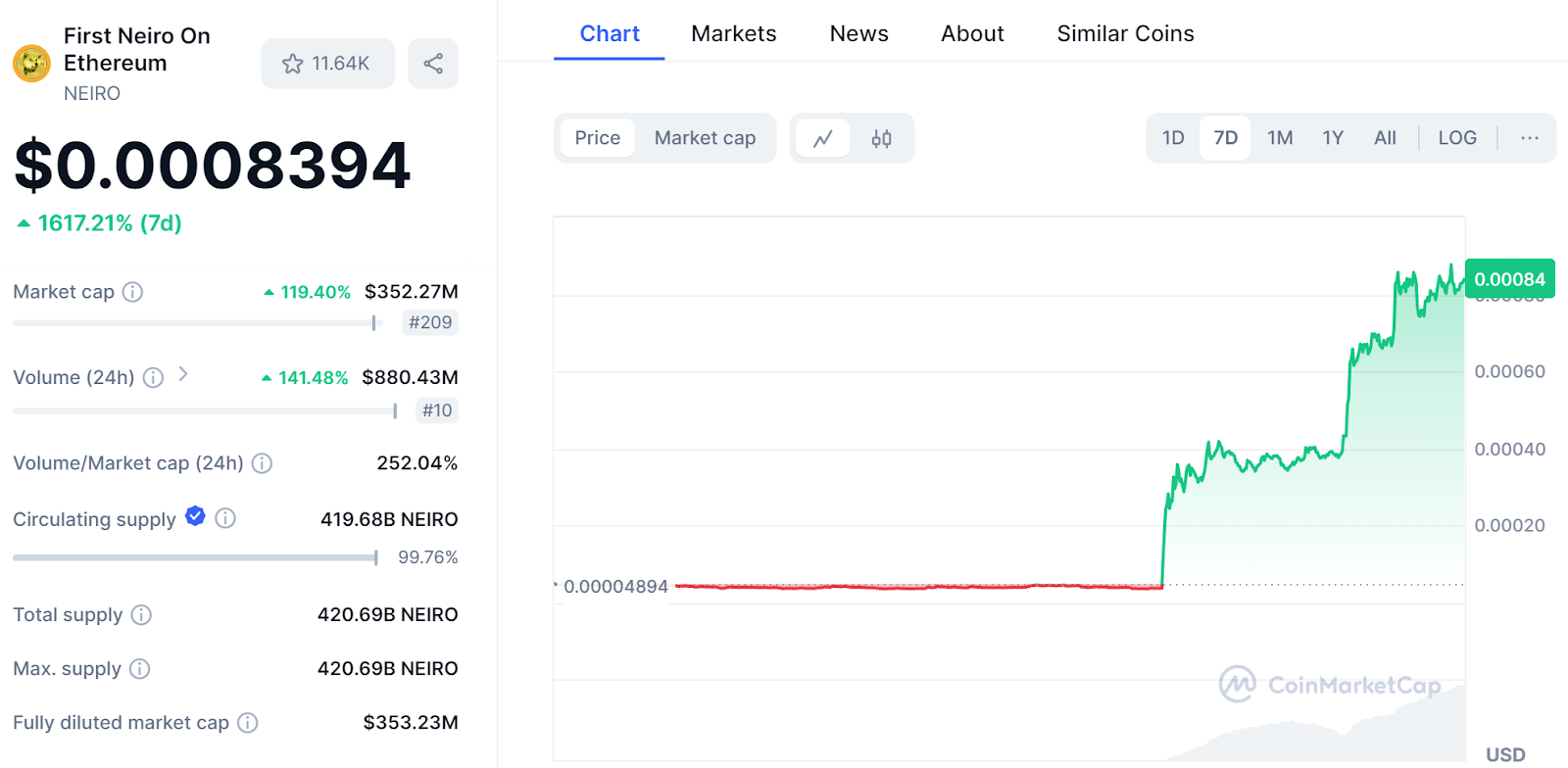Image resolution: width=1568 pixels, height=768 pixels.
Task: Click the 0.00004894 starting price label
Action: [x=615, y=587]
